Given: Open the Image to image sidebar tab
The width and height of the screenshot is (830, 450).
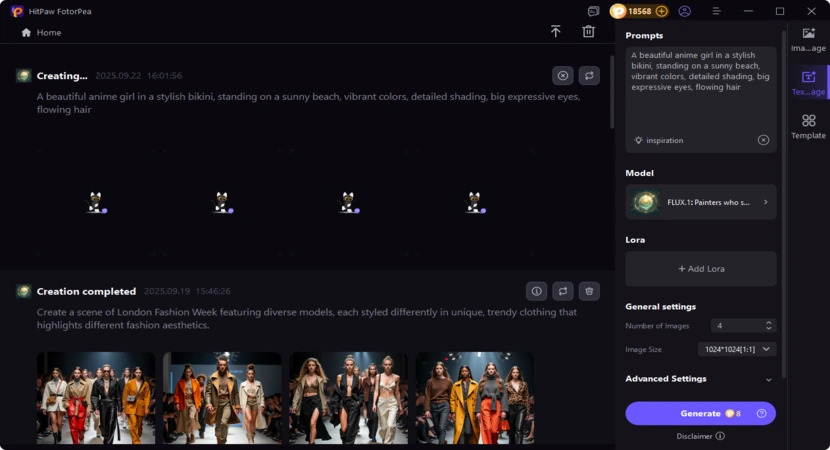Looking at the screenshot, I should tap(808, 40).
